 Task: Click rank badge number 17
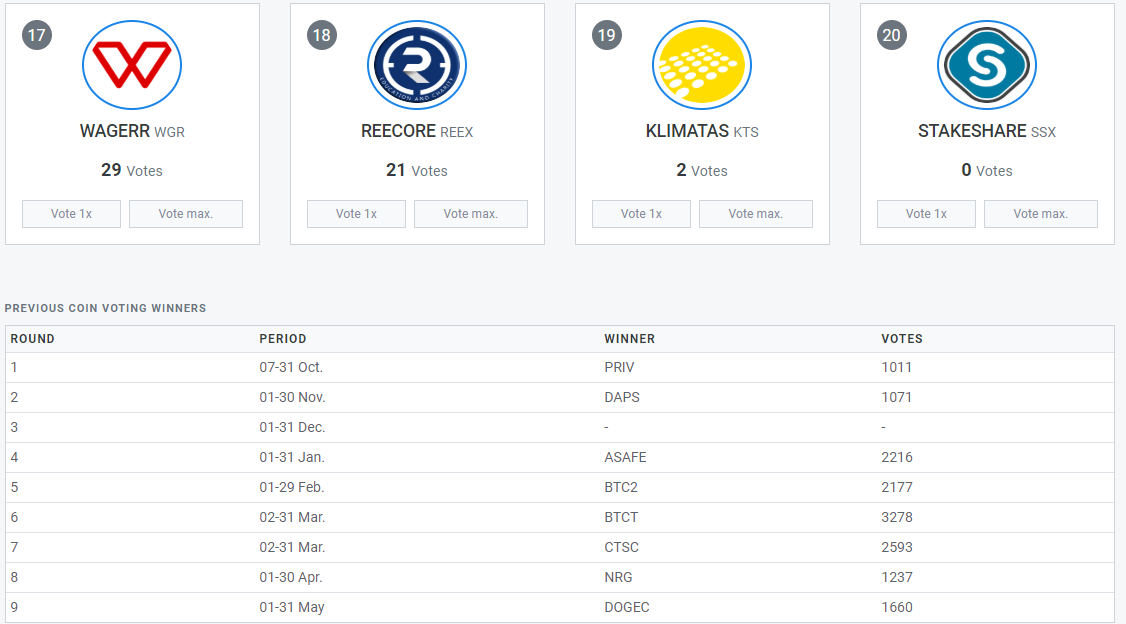pos(37,35)
